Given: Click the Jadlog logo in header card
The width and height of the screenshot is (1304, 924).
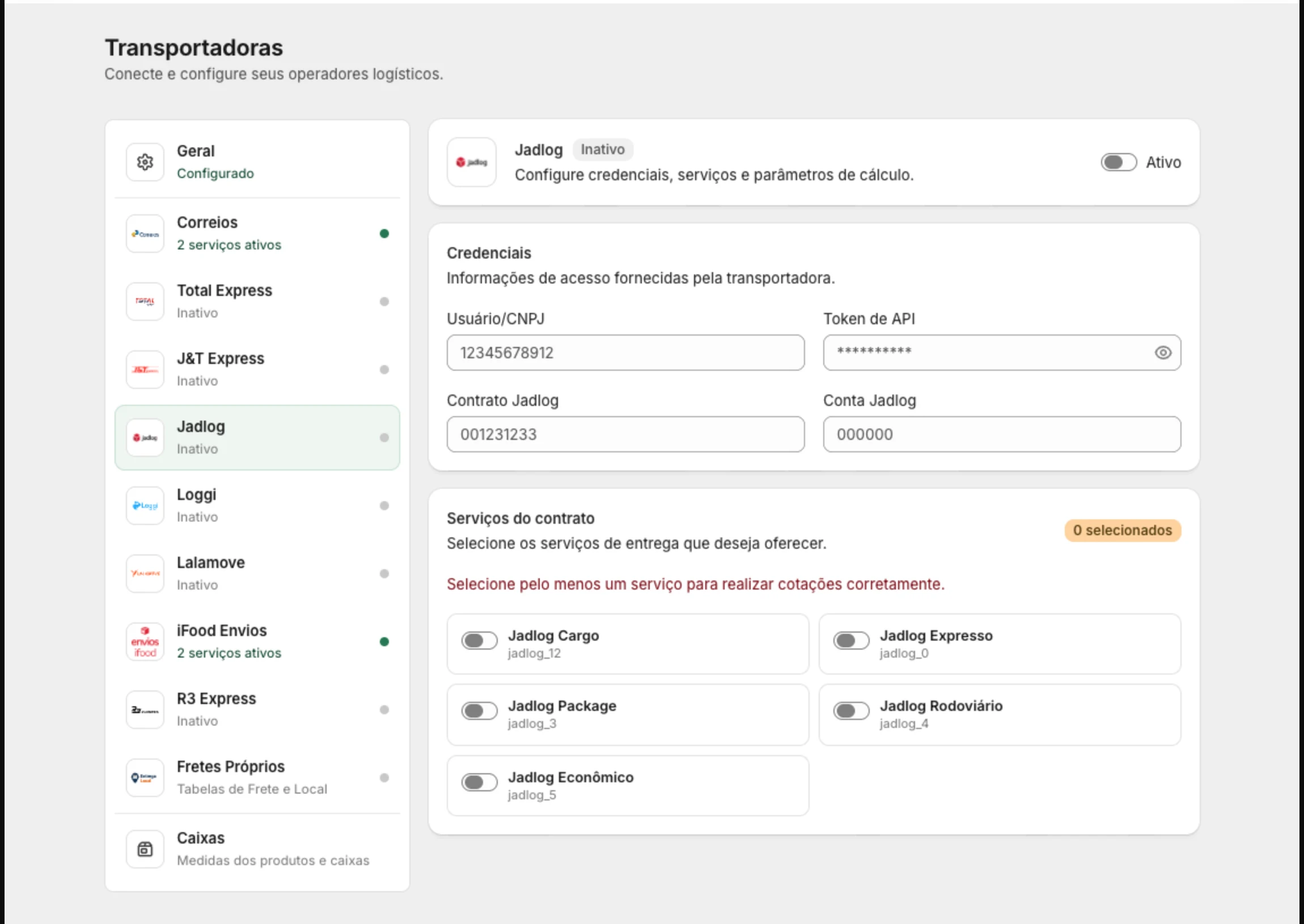Looking at the screenshot, I should click(x=472, y=162).
